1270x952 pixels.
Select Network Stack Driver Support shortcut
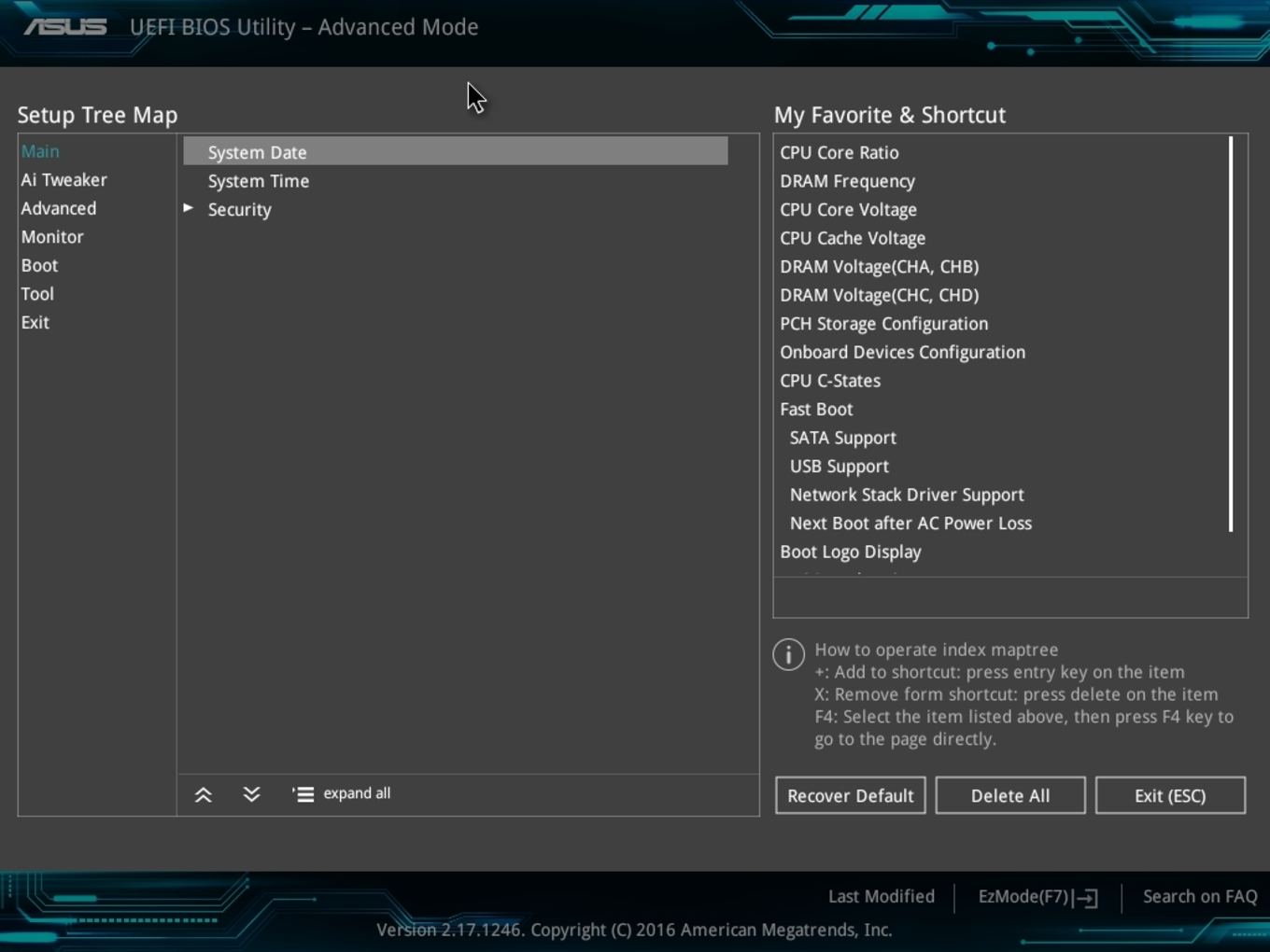(907, 495)
